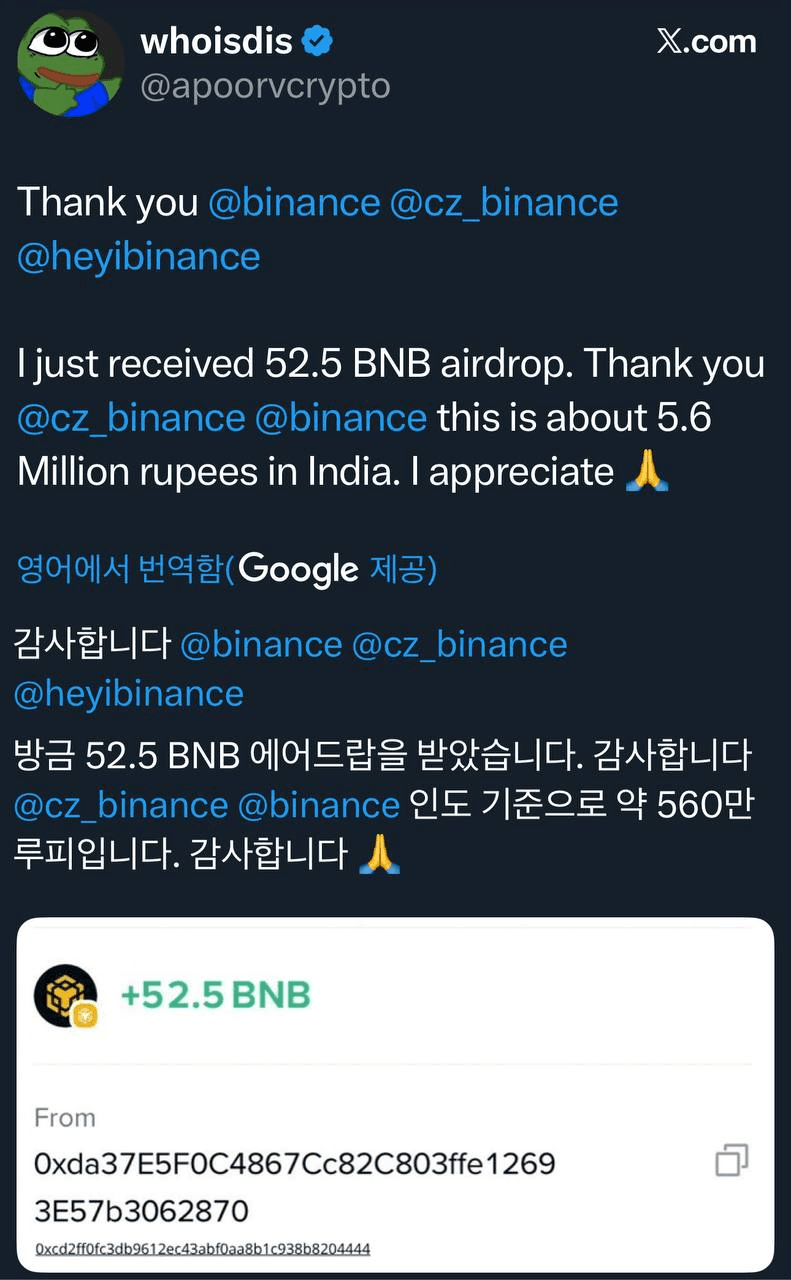The height and width of the screenshot is (1280, 791).
Task: Click the green +52.5 BNB amount
Action: (215, 995)
